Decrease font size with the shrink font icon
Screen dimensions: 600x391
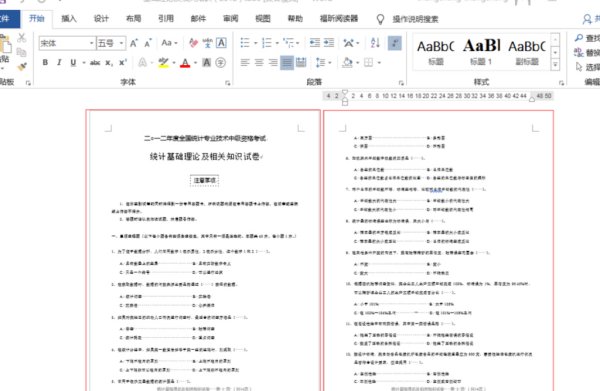click(x=148, y=43)
